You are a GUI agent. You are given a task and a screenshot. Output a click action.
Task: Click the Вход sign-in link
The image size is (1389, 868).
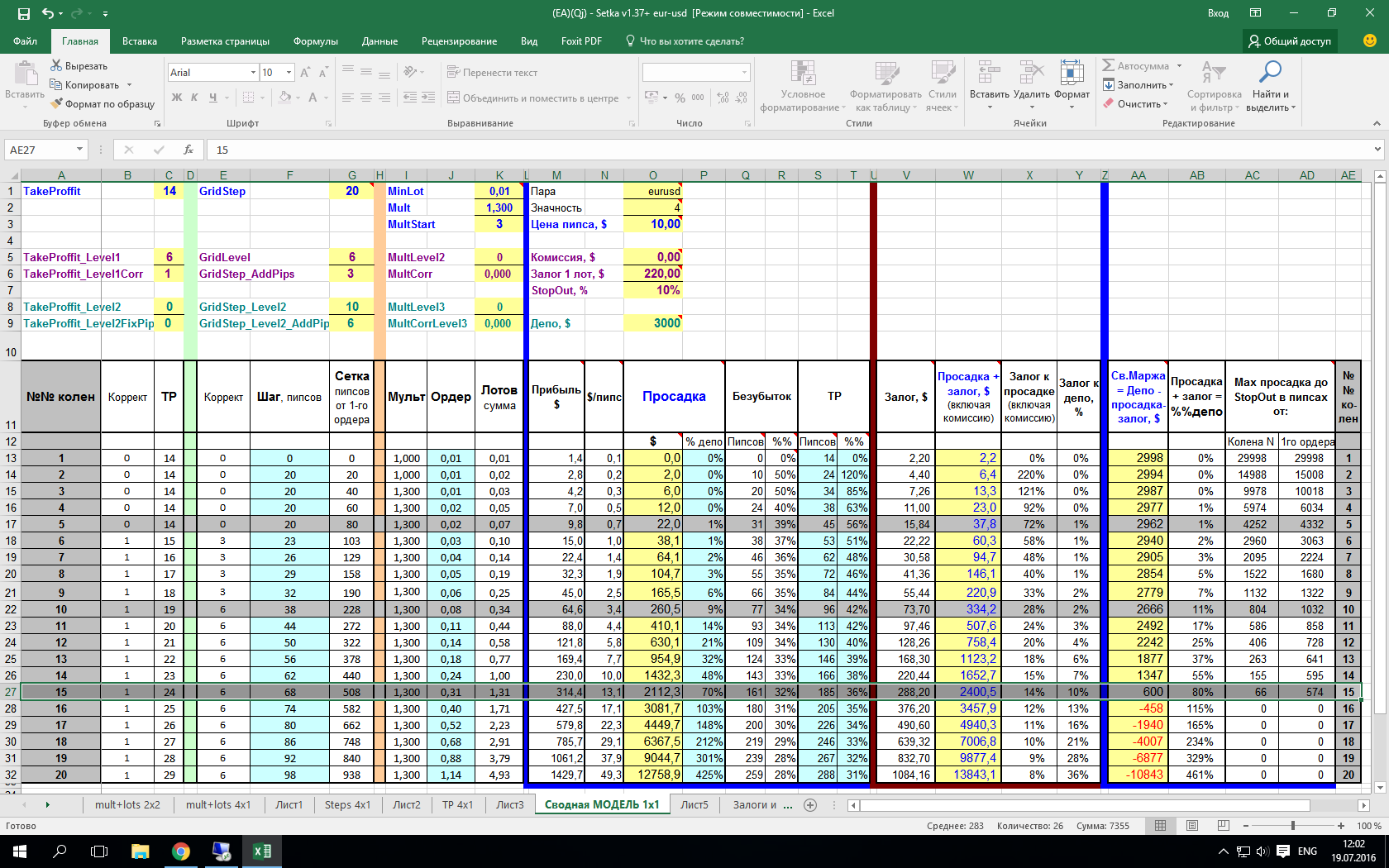pyautogui.click(x=1218, y=13)
